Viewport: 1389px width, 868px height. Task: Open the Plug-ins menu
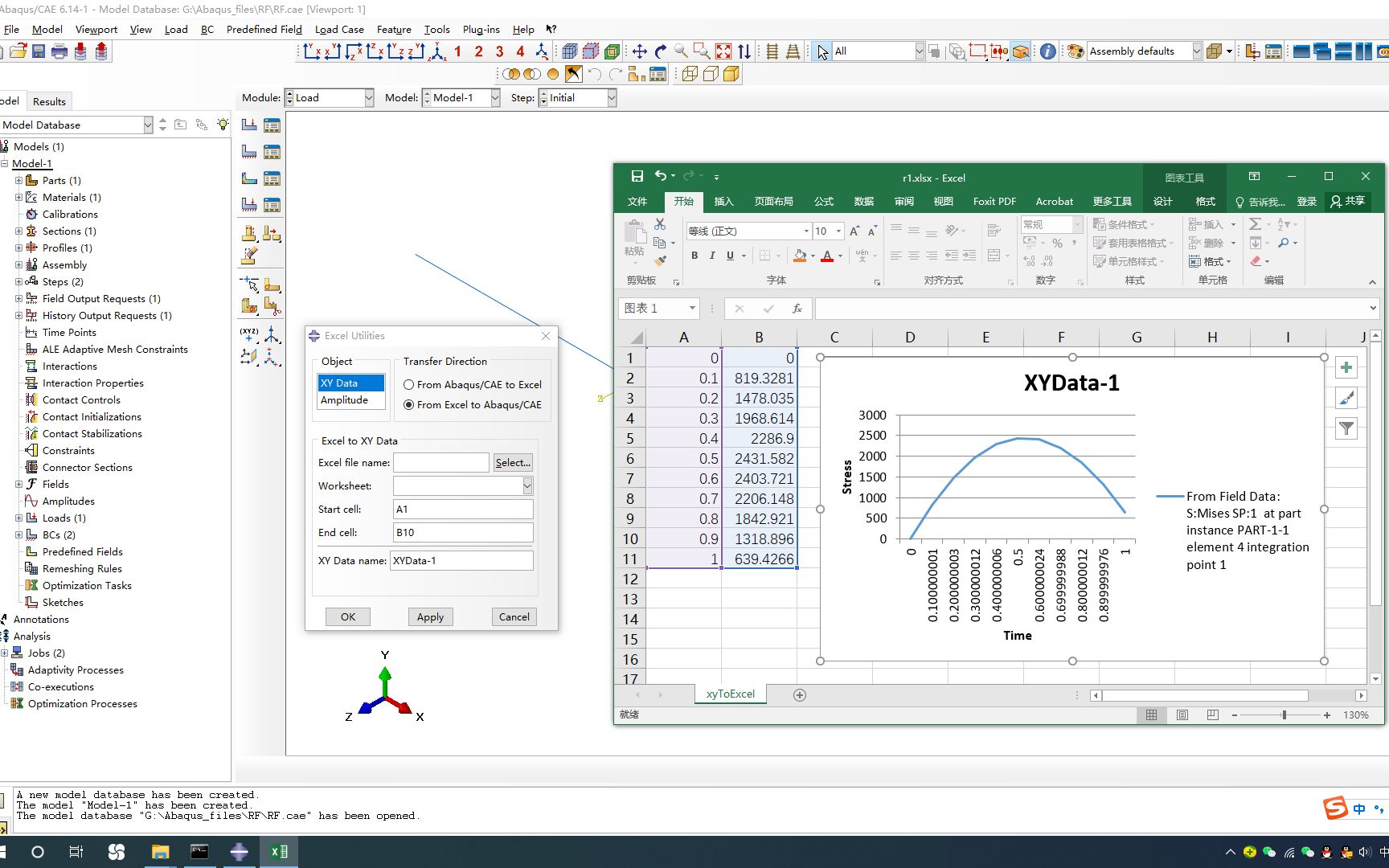point(481,30)
